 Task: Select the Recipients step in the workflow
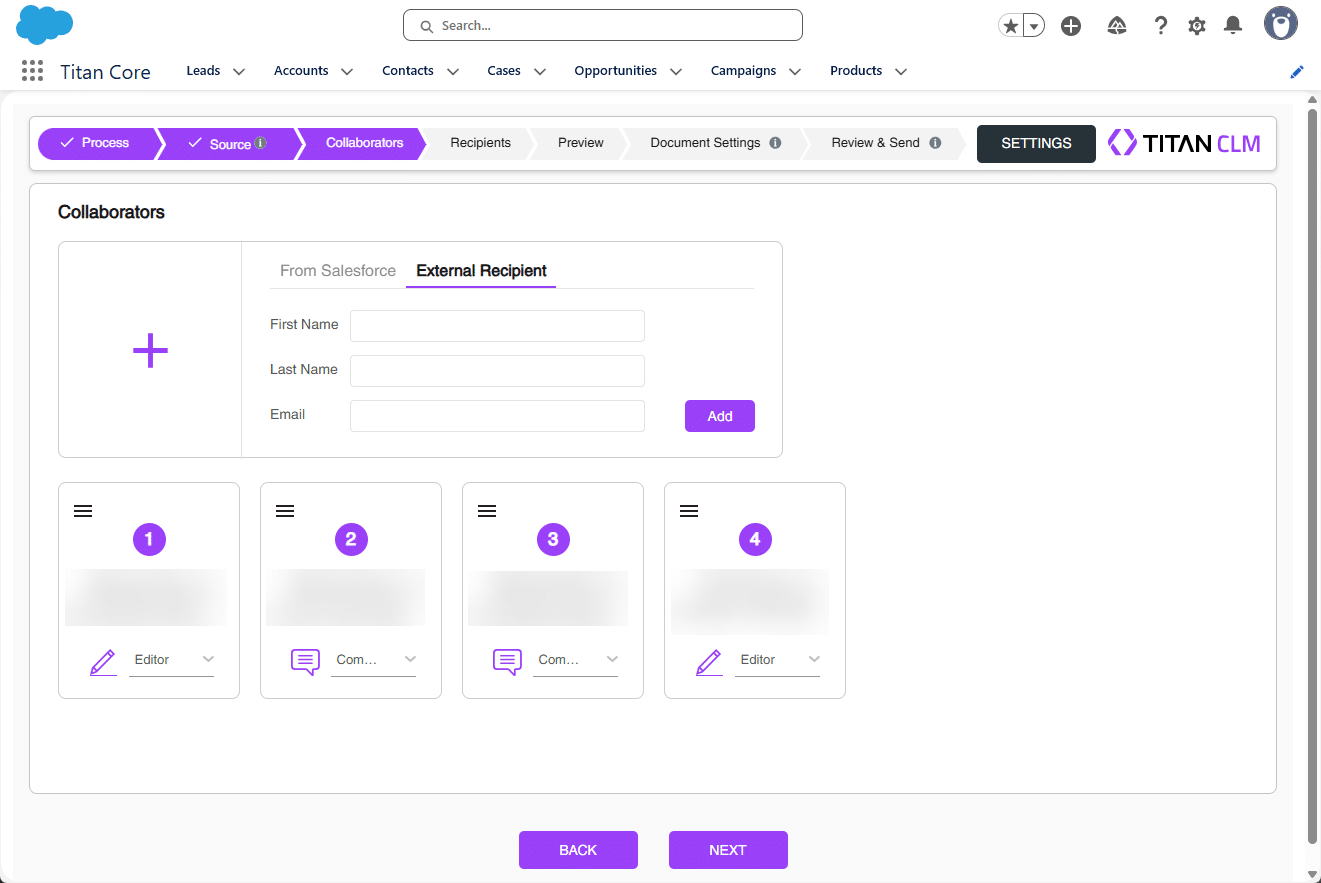pos(480,143)
